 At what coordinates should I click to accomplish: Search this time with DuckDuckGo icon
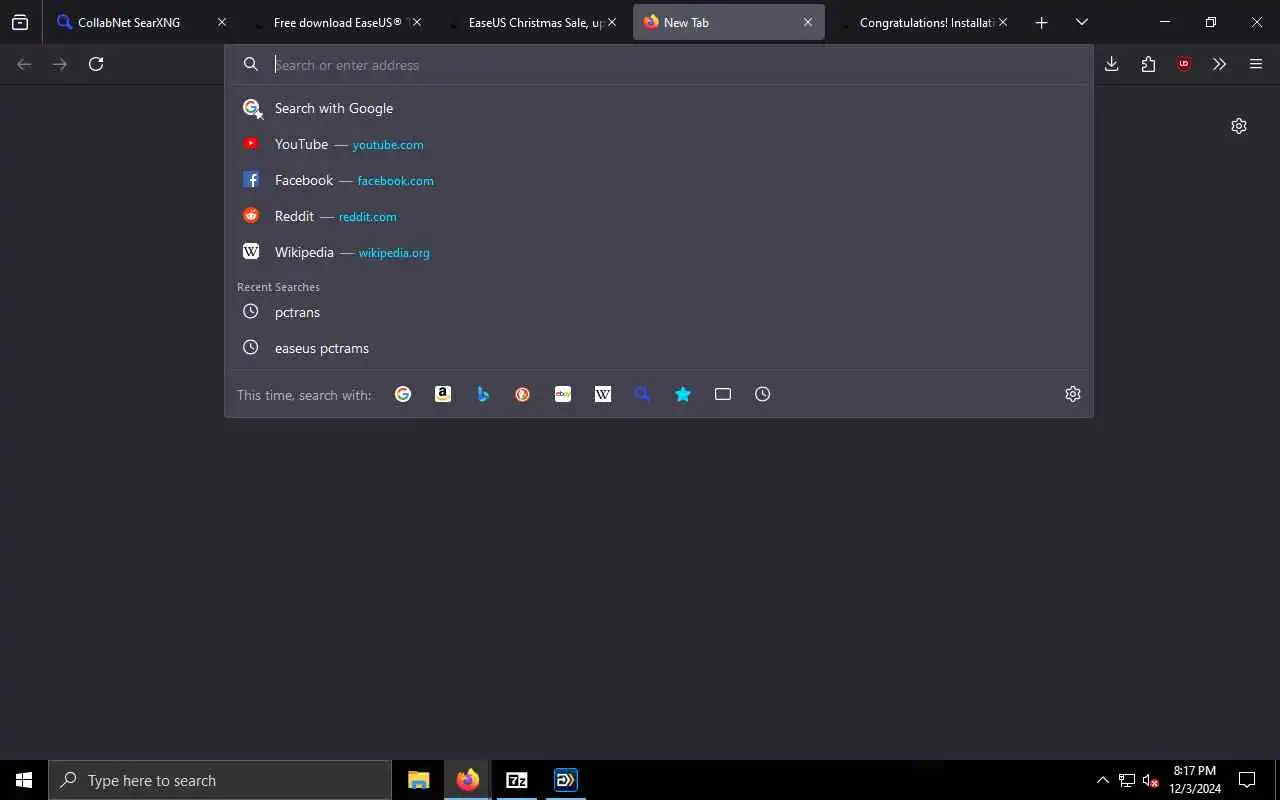(523, 394)
